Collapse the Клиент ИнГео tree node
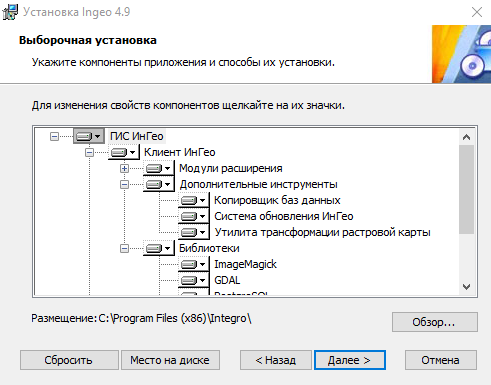The image size is (491, 385). (x=89, y=152)
